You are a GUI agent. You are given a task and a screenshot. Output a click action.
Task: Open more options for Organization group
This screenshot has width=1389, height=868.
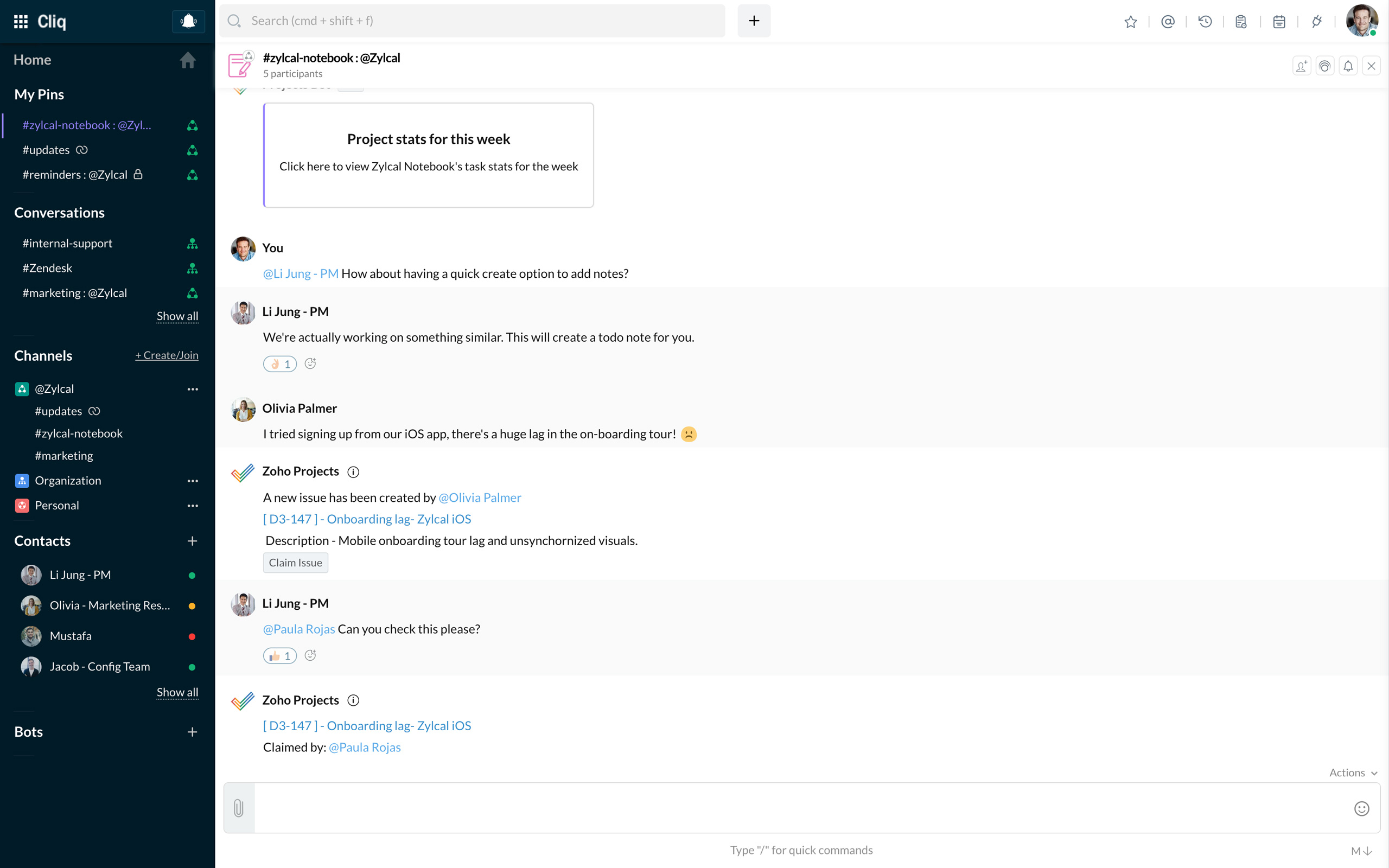point(192,481)
